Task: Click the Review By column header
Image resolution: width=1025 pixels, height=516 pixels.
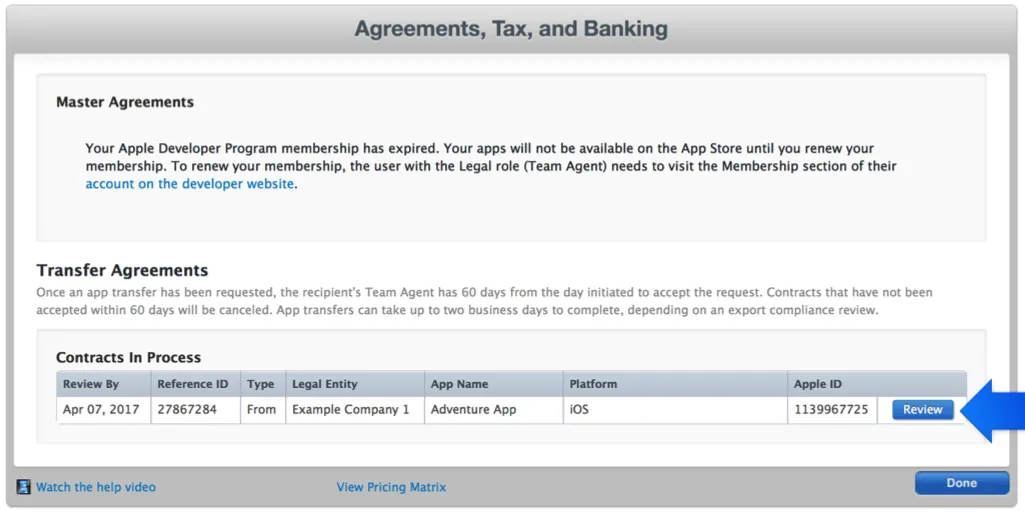Action: pos(104,384)
